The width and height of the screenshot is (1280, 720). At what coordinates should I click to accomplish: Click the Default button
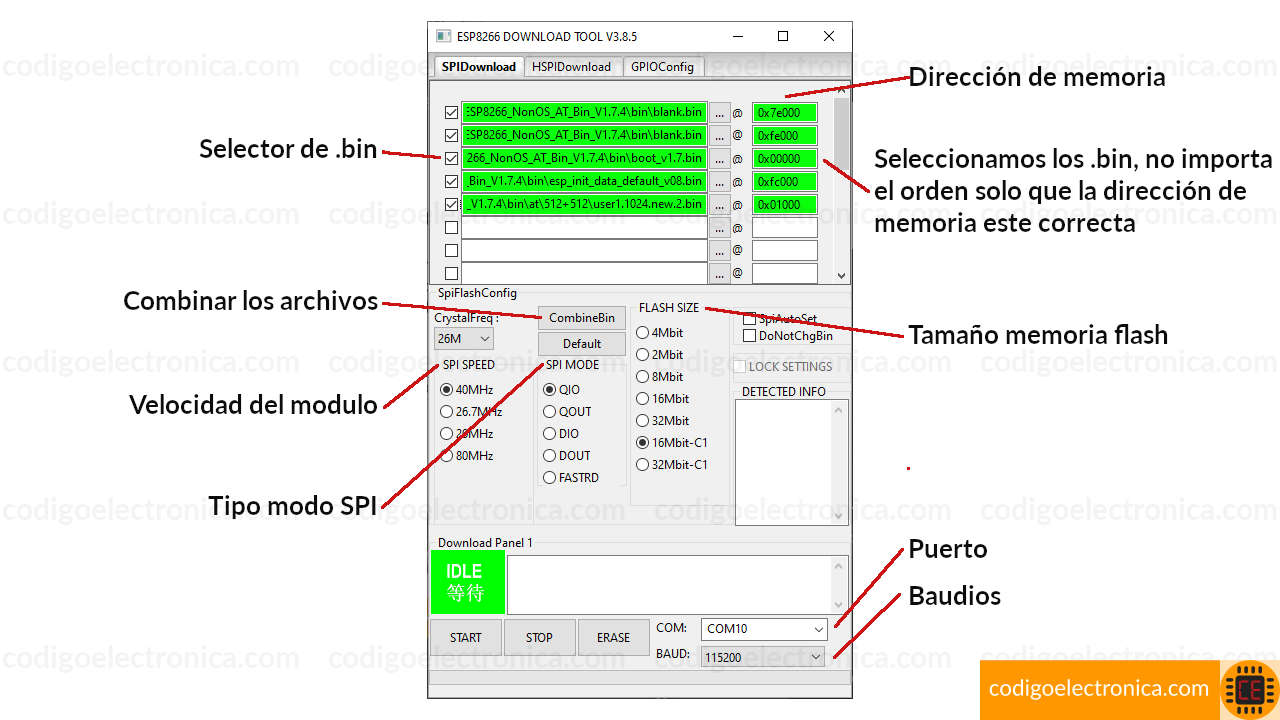[x=582, y=344]
